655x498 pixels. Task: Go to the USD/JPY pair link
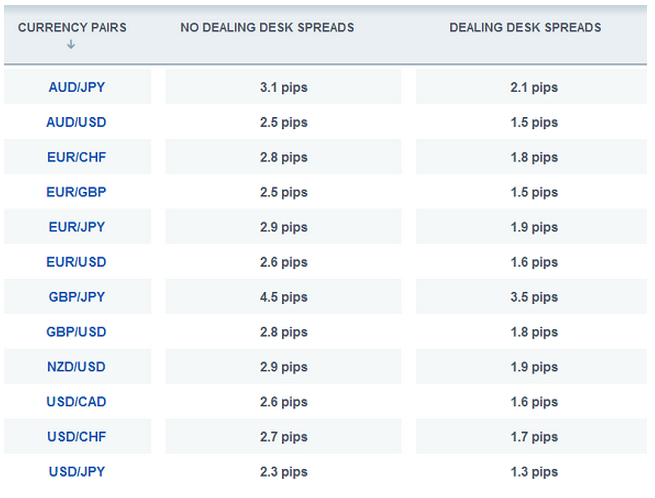[x=77, y=472]
